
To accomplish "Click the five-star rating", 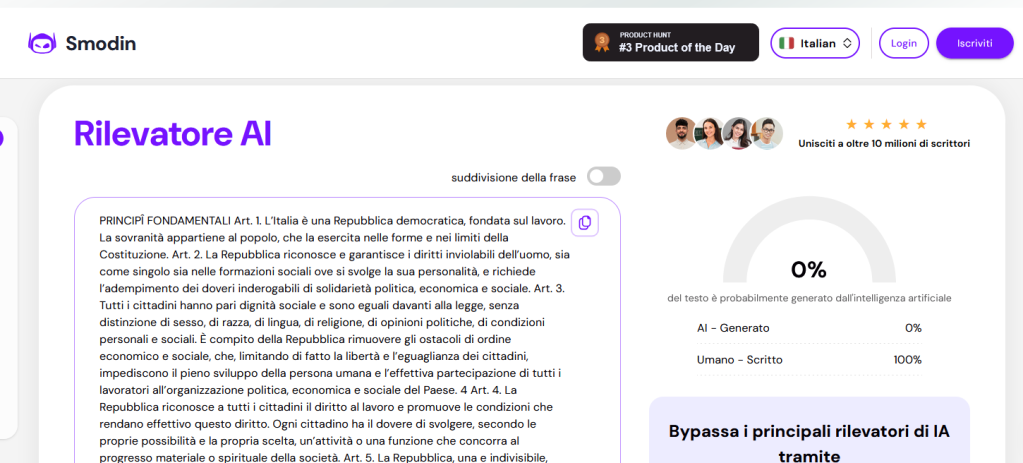I will tap(886, 124).
